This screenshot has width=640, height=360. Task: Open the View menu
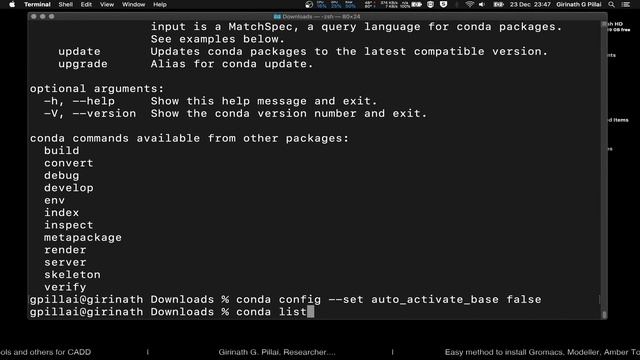tap(107, 4)
